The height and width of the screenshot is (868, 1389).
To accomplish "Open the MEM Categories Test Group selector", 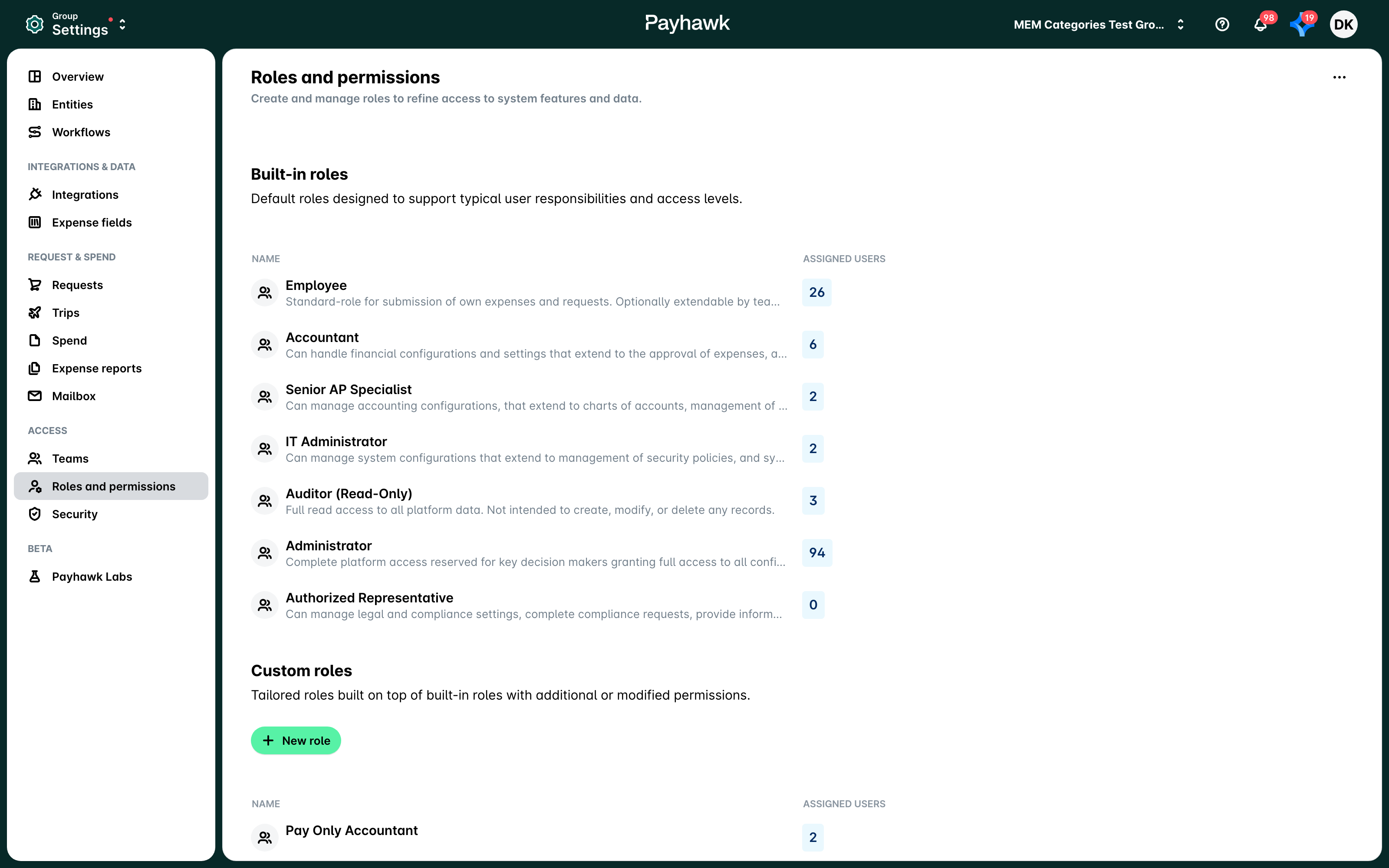I will pyautogui.click(x=1099, y=24).
